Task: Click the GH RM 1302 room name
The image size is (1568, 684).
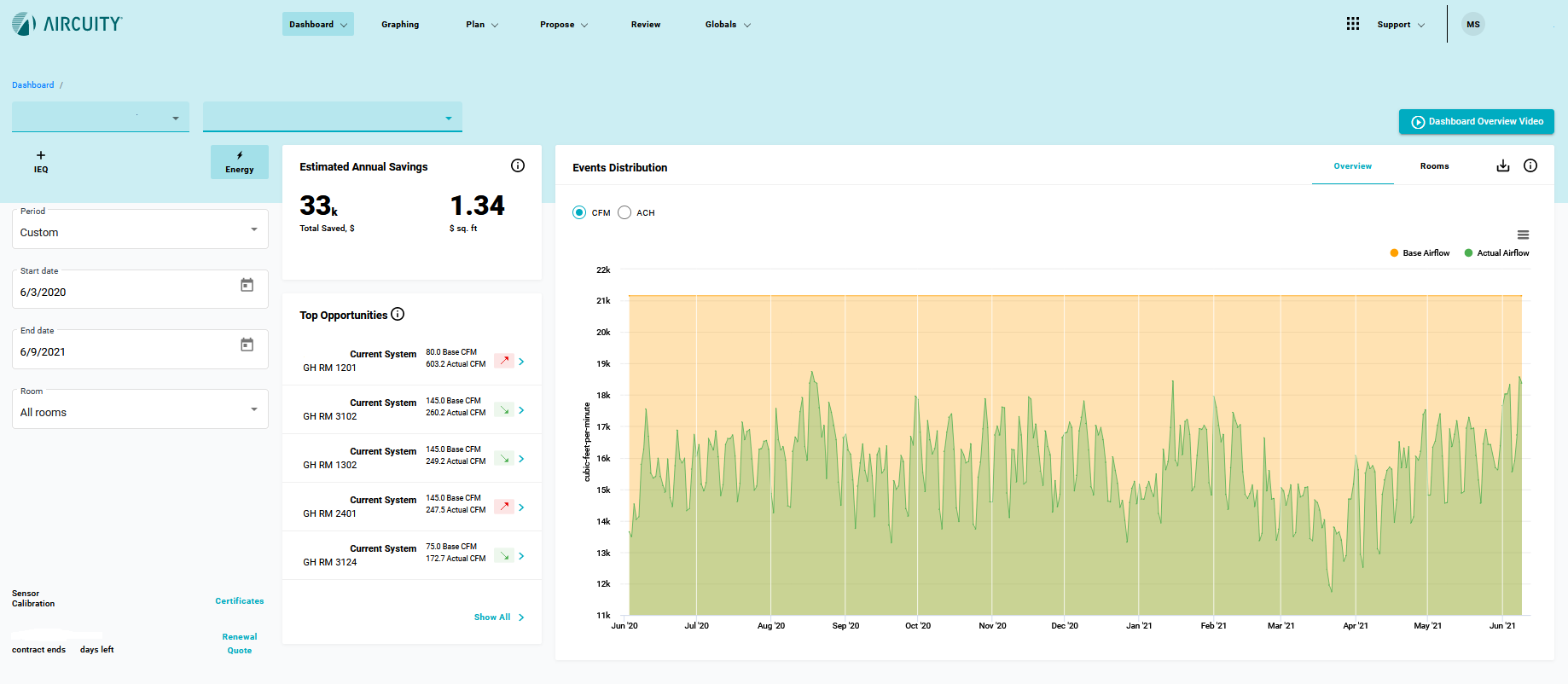Action: pyautogui.click(x=330, y=465)
